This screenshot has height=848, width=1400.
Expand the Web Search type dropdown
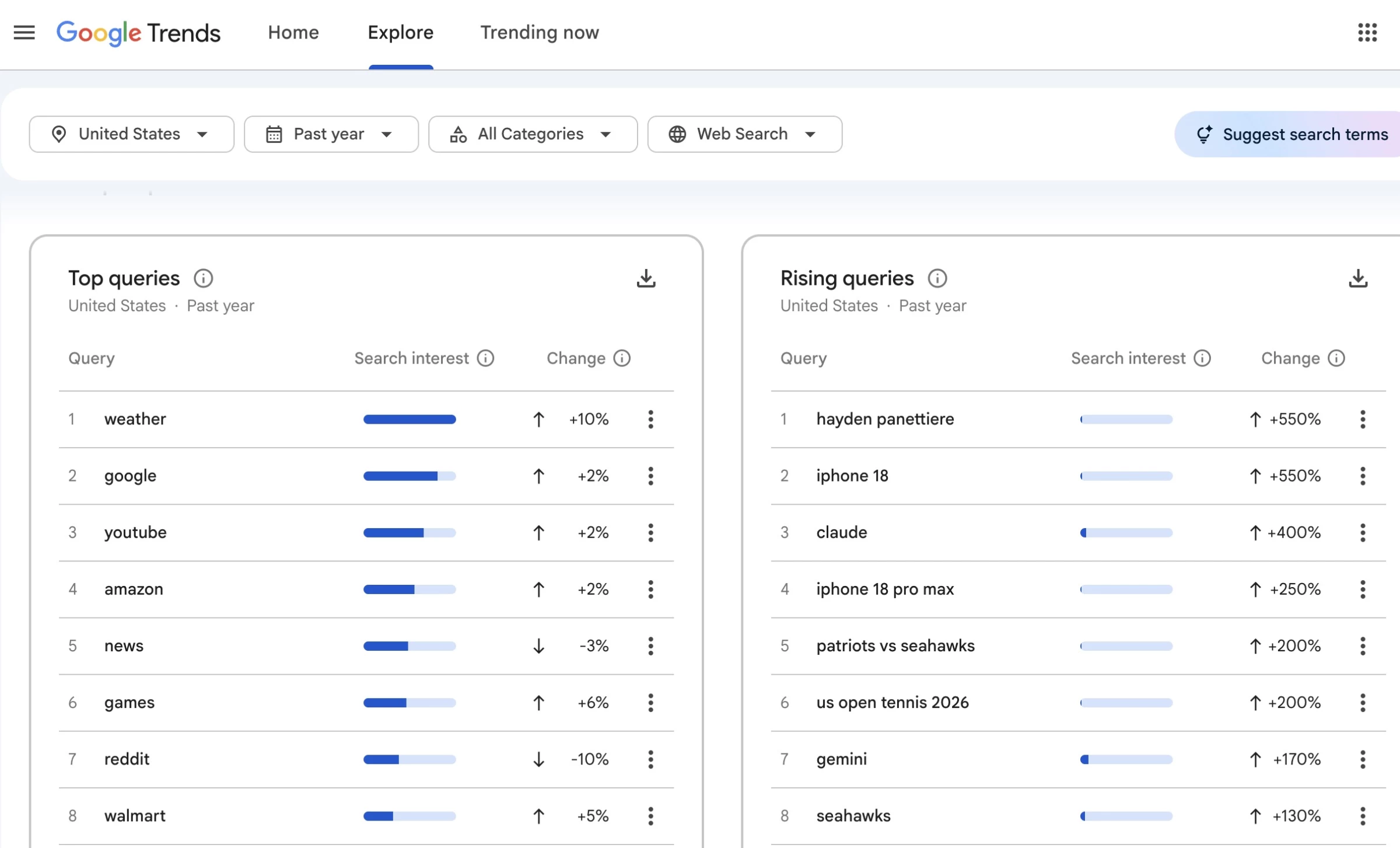pyautogui.click(x=745, y=134)
